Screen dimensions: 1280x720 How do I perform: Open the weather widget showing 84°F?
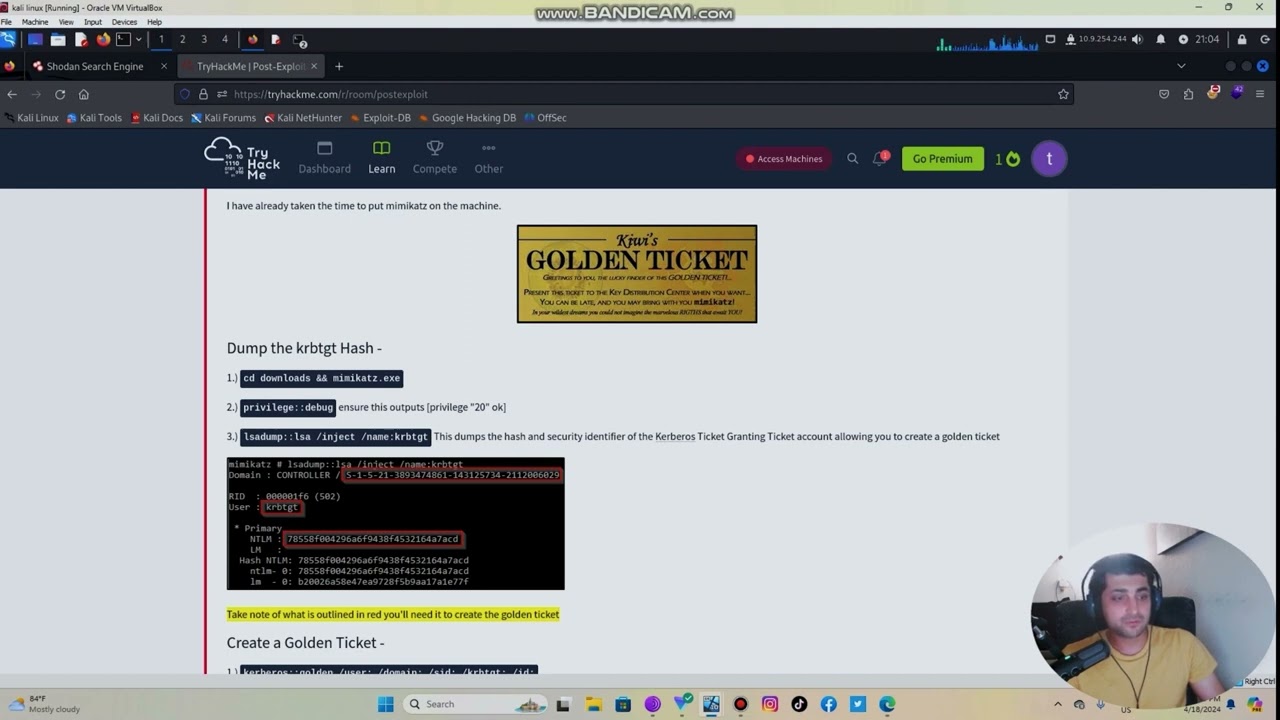(42, 704)
